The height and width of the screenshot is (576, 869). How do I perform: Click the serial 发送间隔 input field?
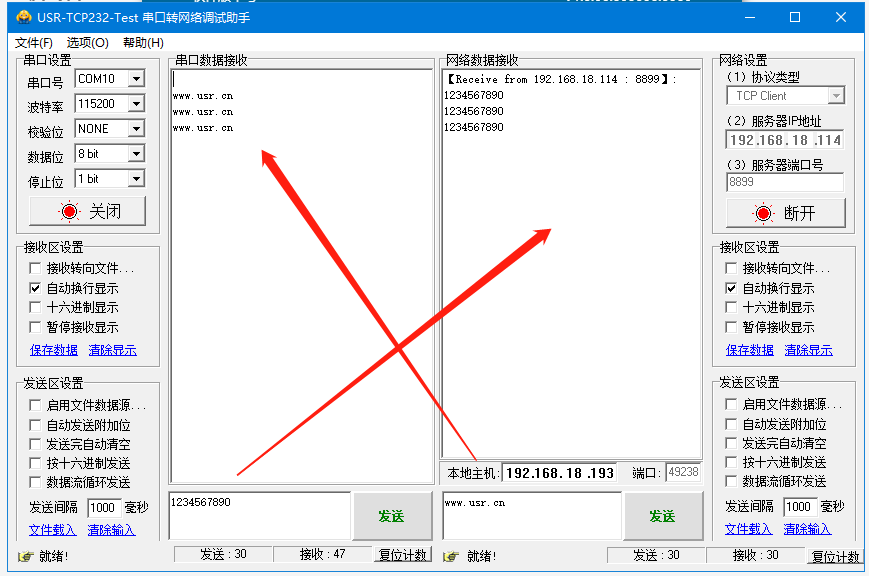[104, 507]
